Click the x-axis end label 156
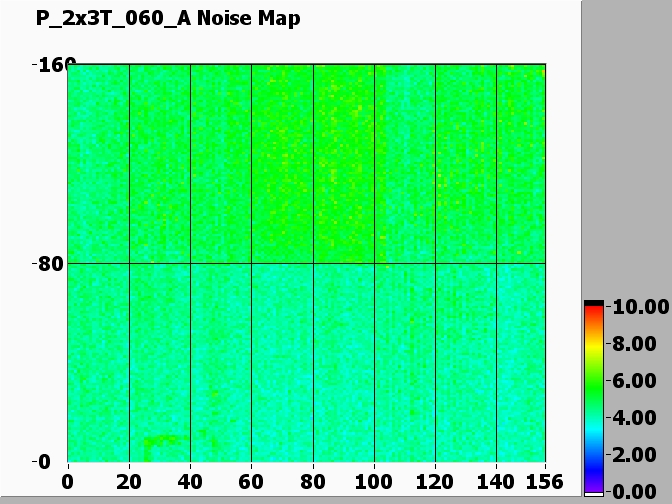Viewport: 672px width, 504px height. coord(545,482)
